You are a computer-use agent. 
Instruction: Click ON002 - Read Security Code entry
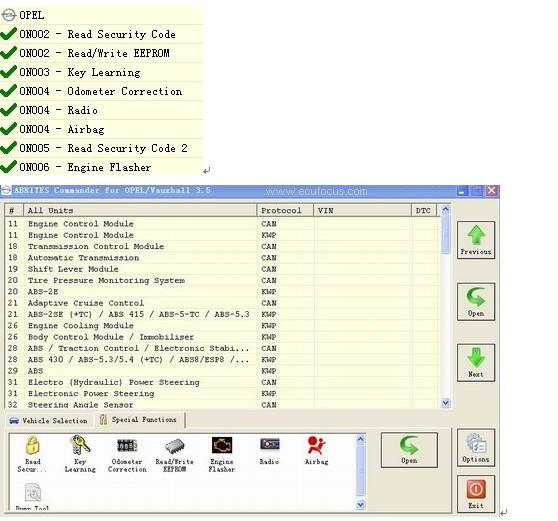point(101,34)
